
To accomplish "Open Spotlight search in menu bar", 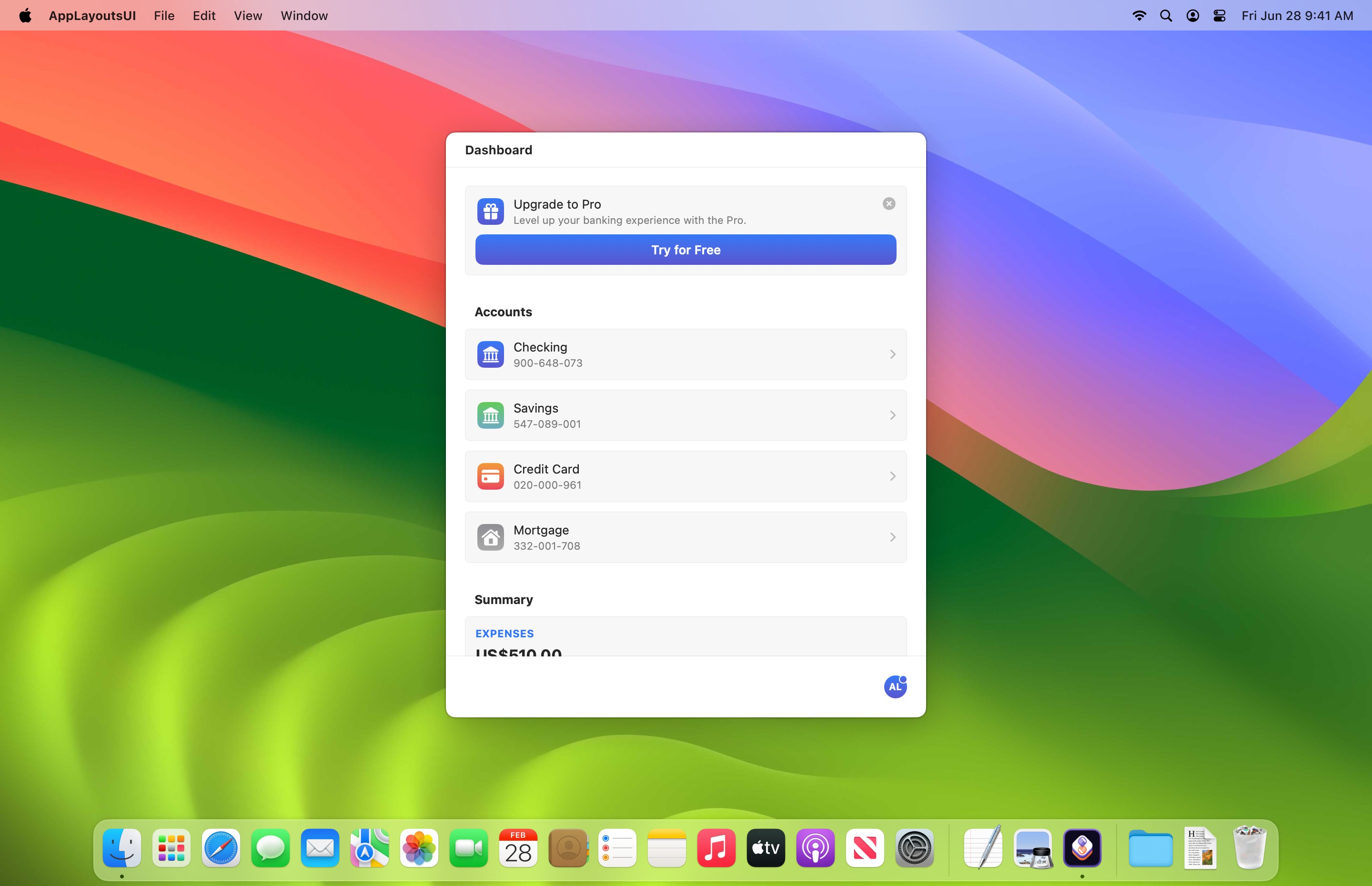I will pyautogui.click(x=1166, y=16).
